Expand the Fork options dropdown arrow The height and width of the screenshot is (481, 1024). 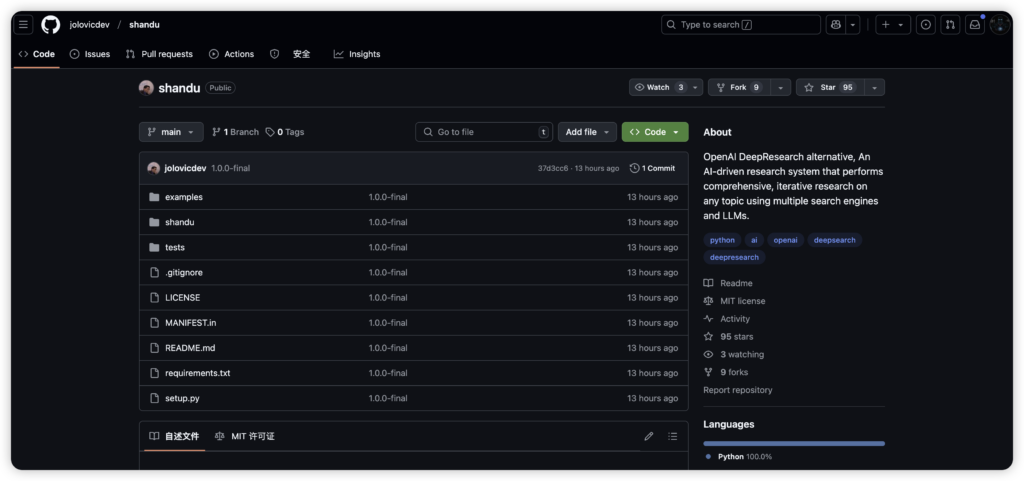[x=780, y=87]
